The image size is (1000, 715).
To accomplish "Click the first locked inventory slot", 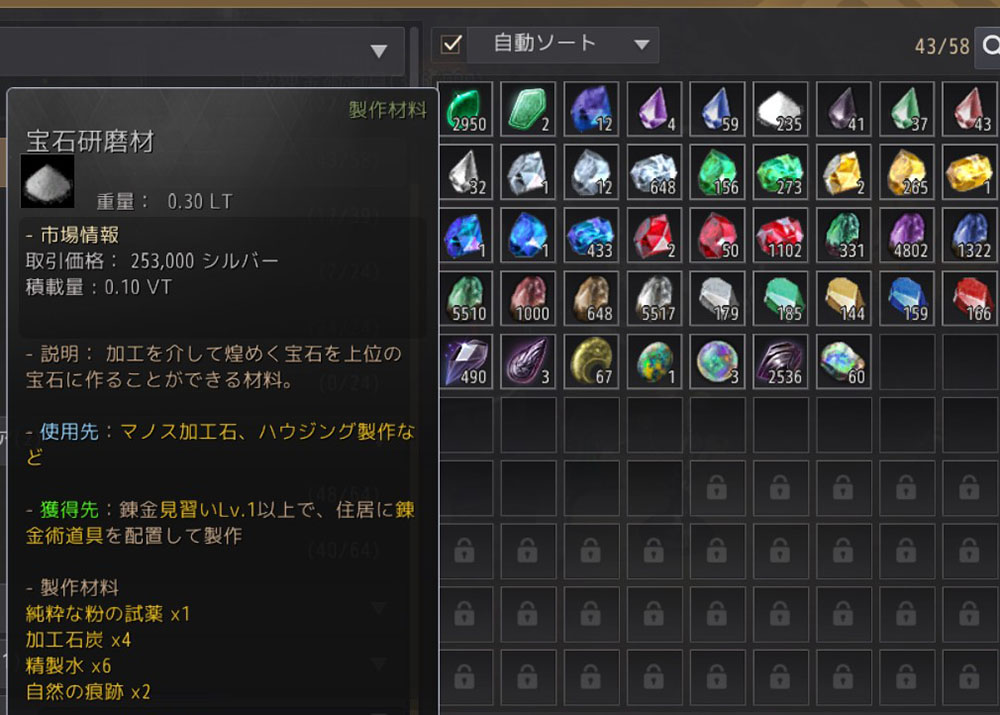I will click(x=717, y=488).
